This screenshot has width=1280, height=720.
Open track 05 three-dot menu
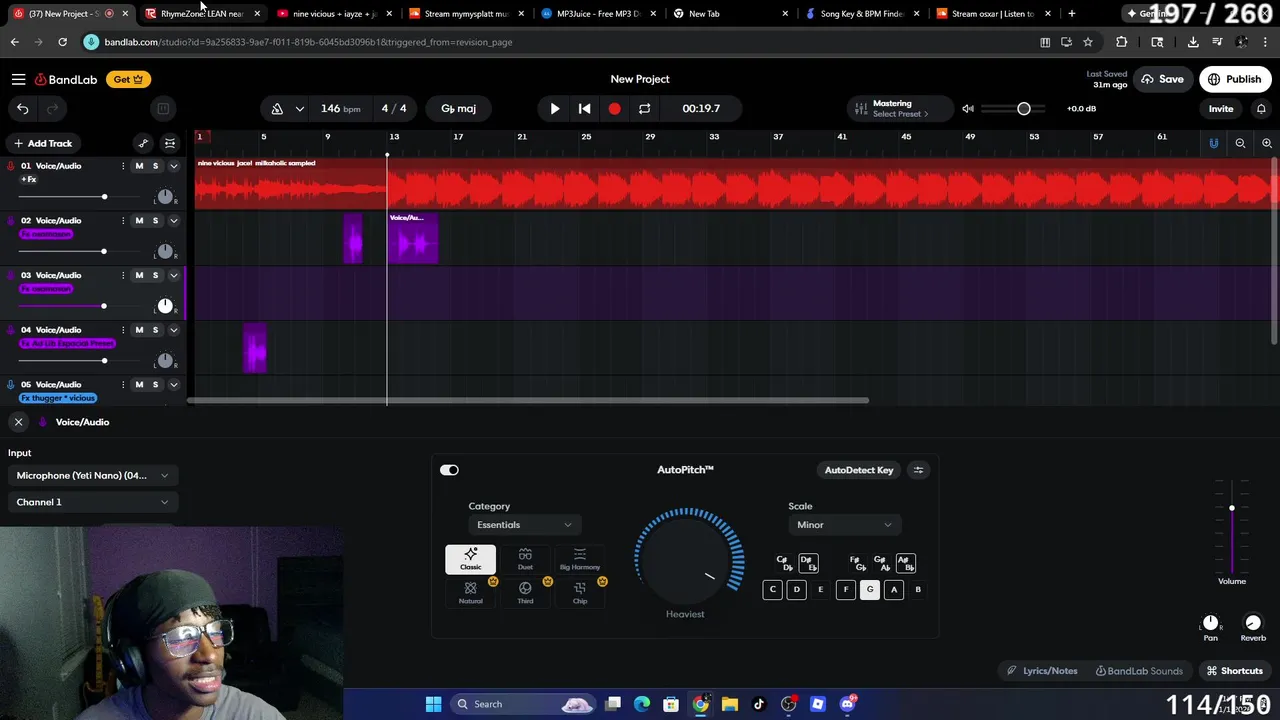point(123,384)
